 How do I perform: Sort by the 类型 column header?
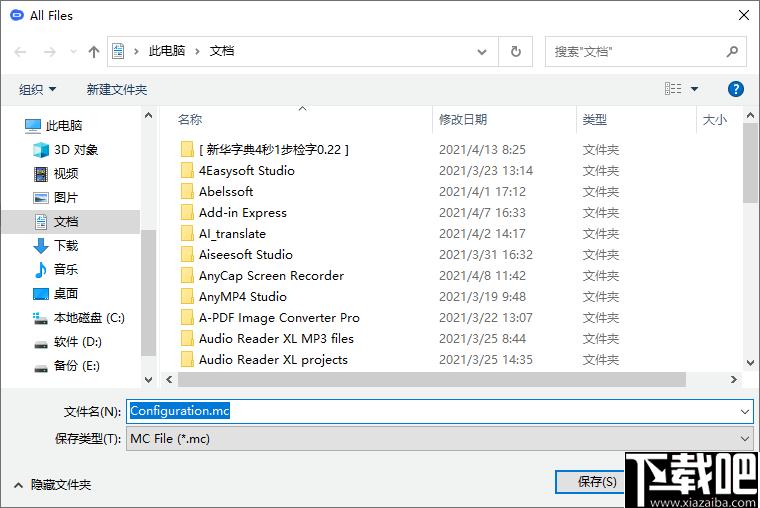595,119
